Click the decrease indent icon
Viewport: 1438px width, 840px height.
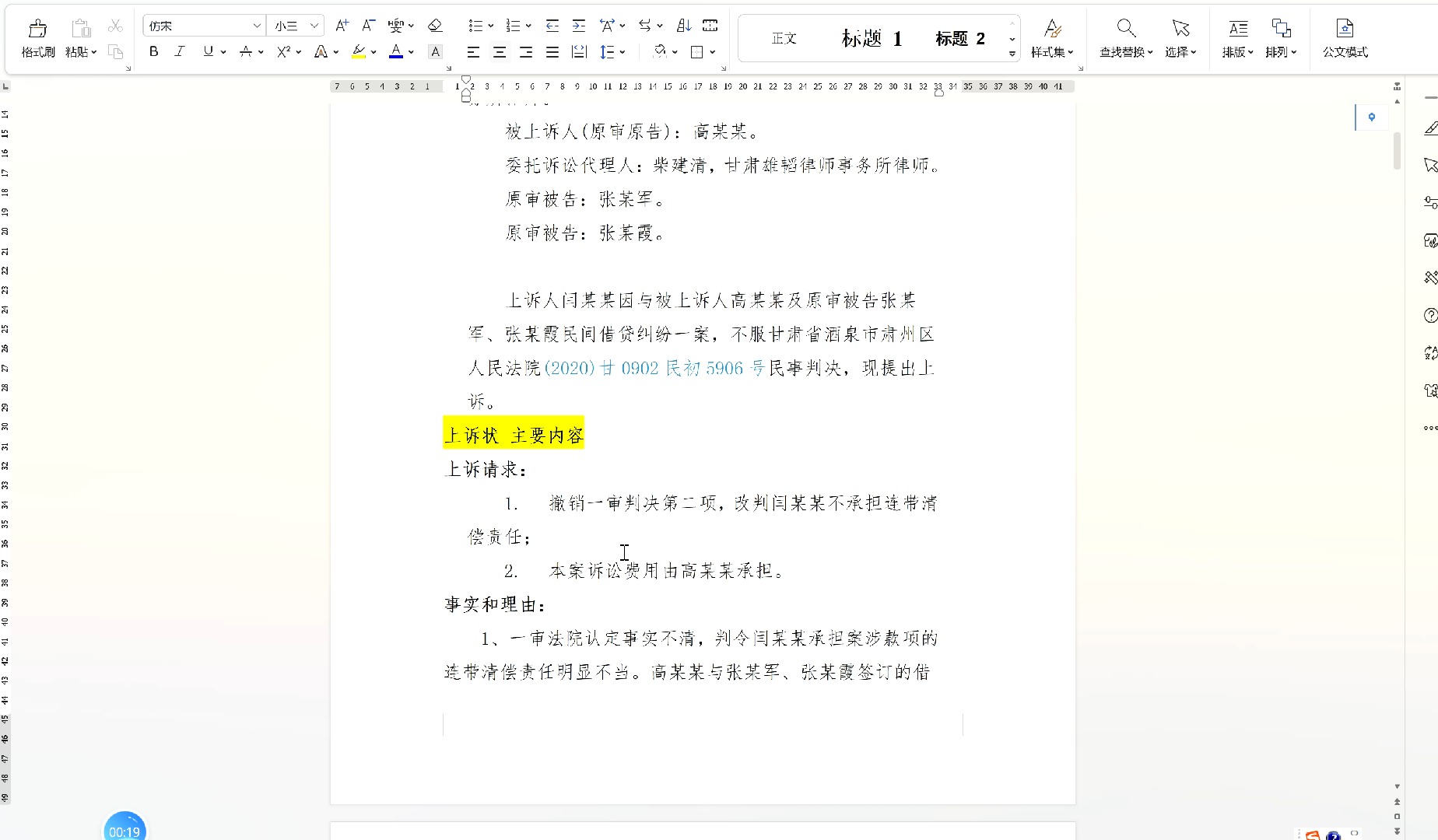click(x=552, y=26)
